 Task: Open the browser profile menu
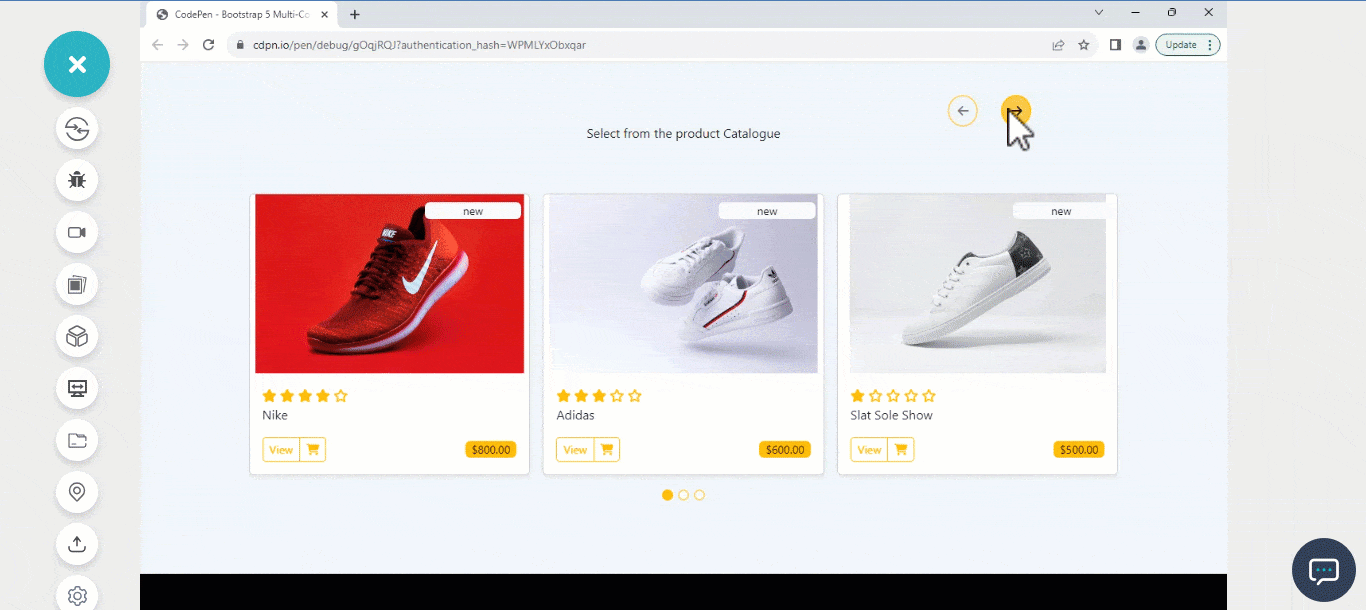pos(1140,44)
